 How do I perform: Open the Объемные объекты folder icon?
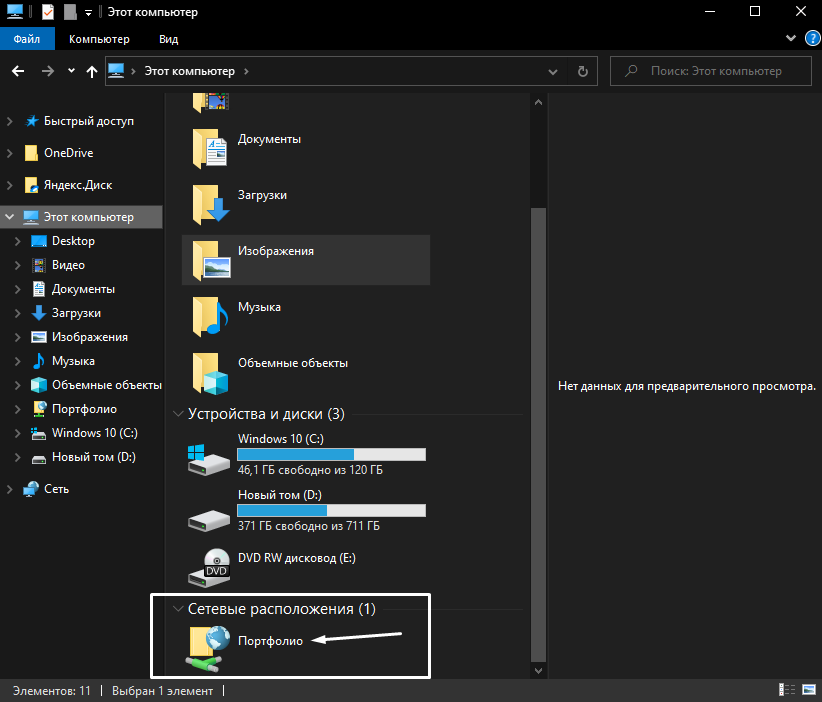coord(211,371)
